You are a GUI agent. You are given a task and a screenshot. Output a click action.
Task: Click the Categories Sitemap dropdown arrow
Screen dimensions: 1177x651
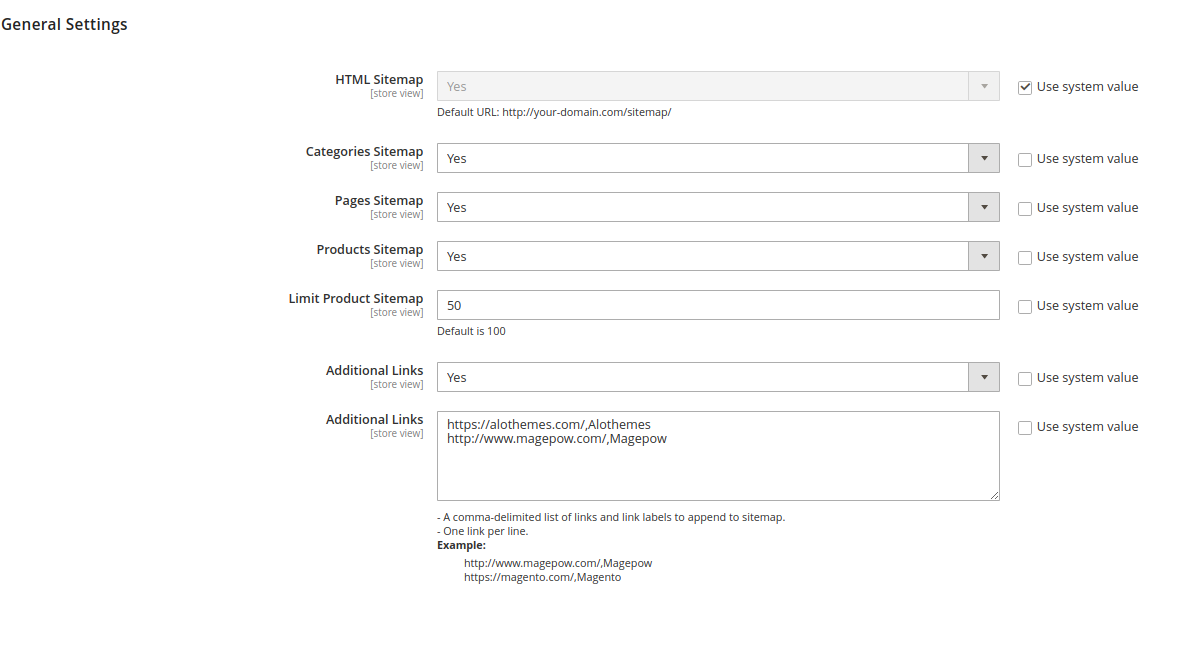click(x=984, y=158)
